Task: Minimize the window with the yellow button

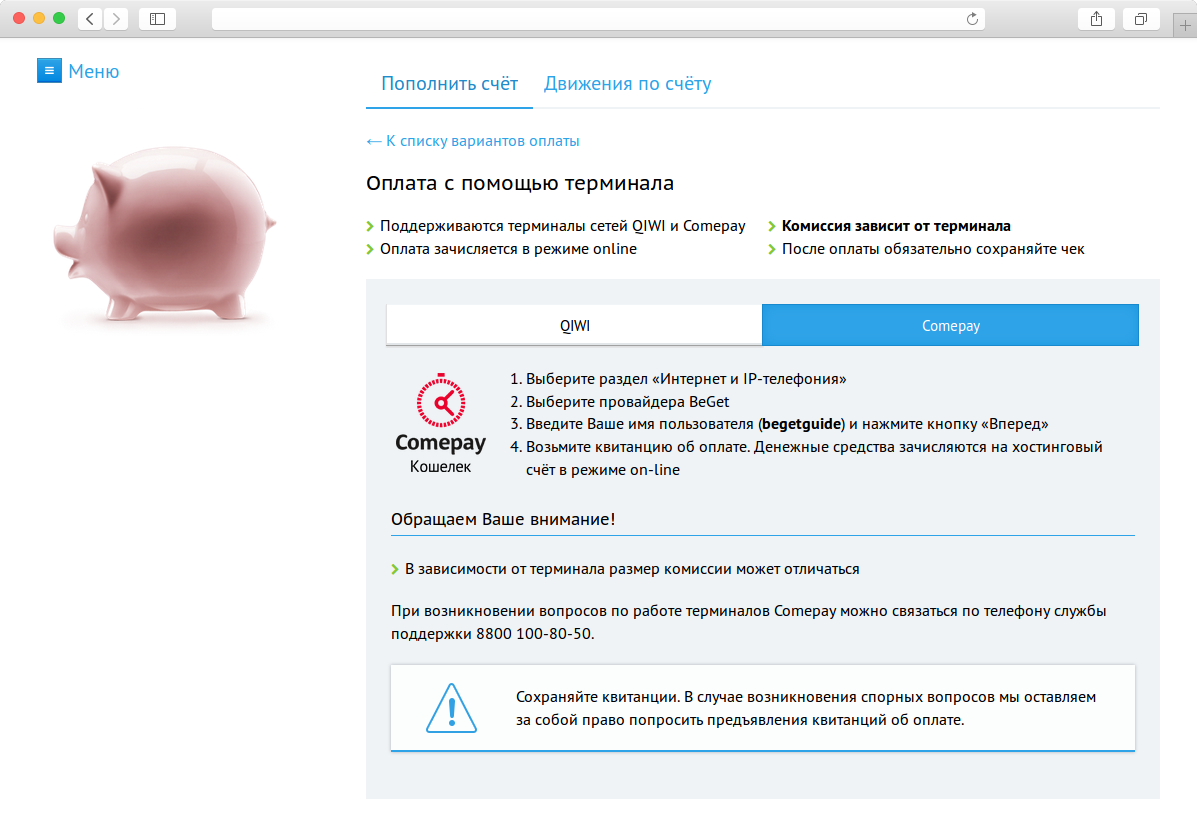Action: [x=39, y=18]
